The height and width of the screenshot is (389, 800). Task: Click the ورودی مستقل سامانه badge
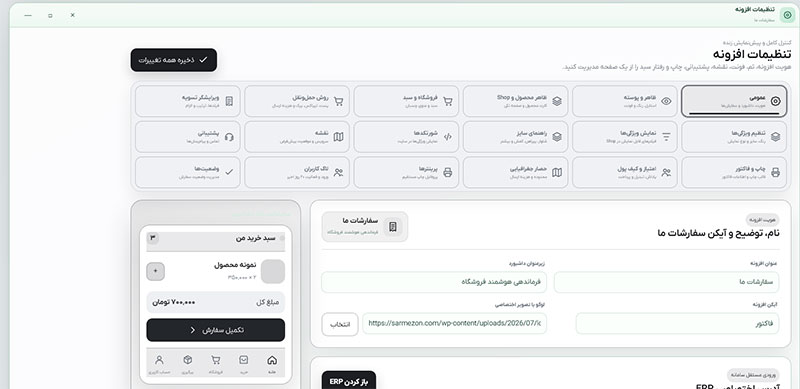tap(753, 376)
